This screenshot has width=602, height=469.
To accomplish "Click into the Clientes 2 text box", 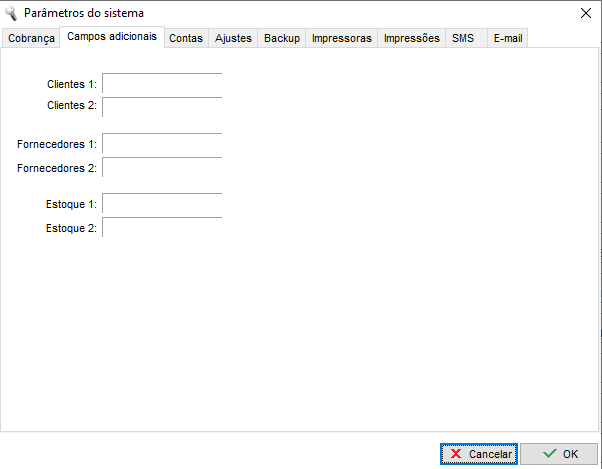I will [162, 107].
